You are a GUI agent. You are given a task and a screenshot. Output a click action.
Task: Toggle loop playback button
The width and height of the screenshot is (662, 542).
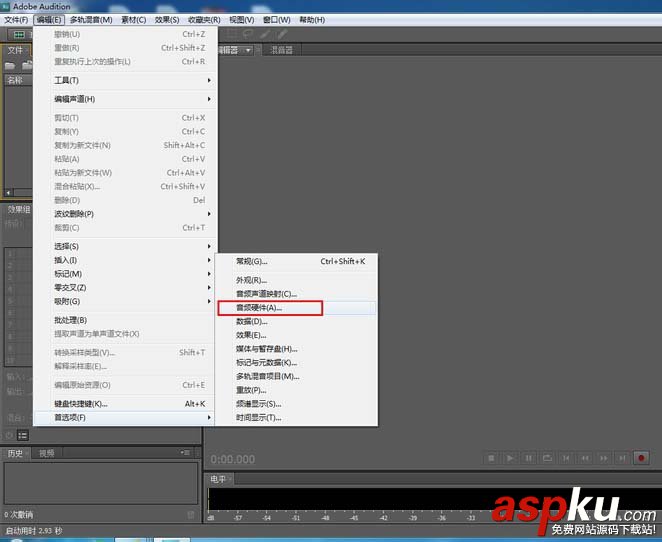tap(547, 458)
